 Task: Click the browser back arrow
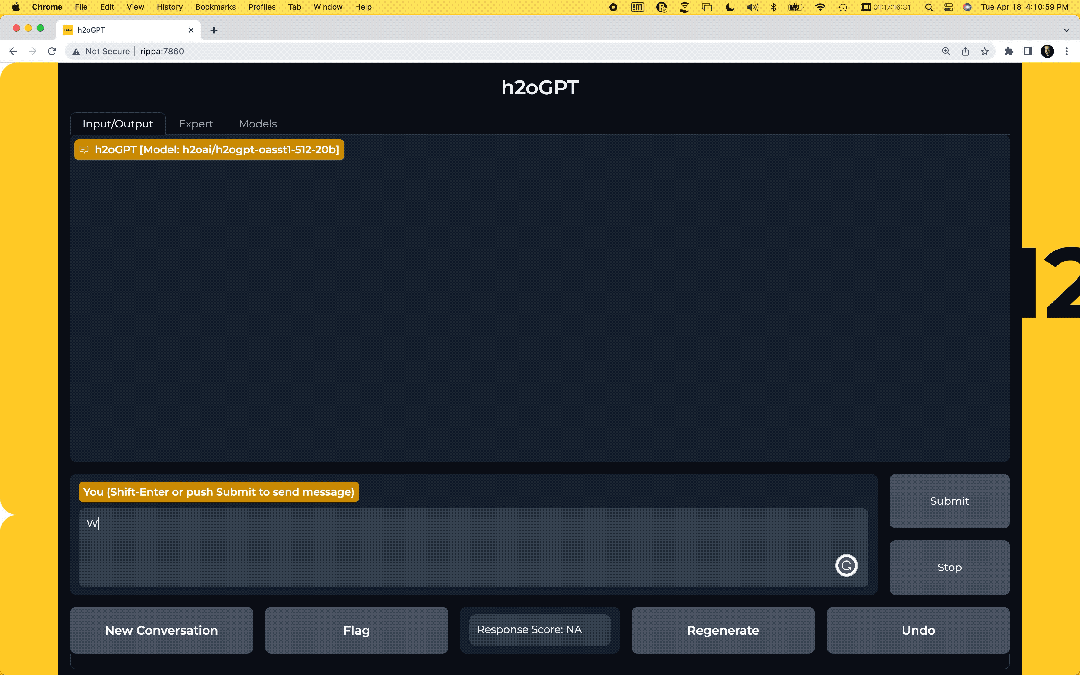13,51
